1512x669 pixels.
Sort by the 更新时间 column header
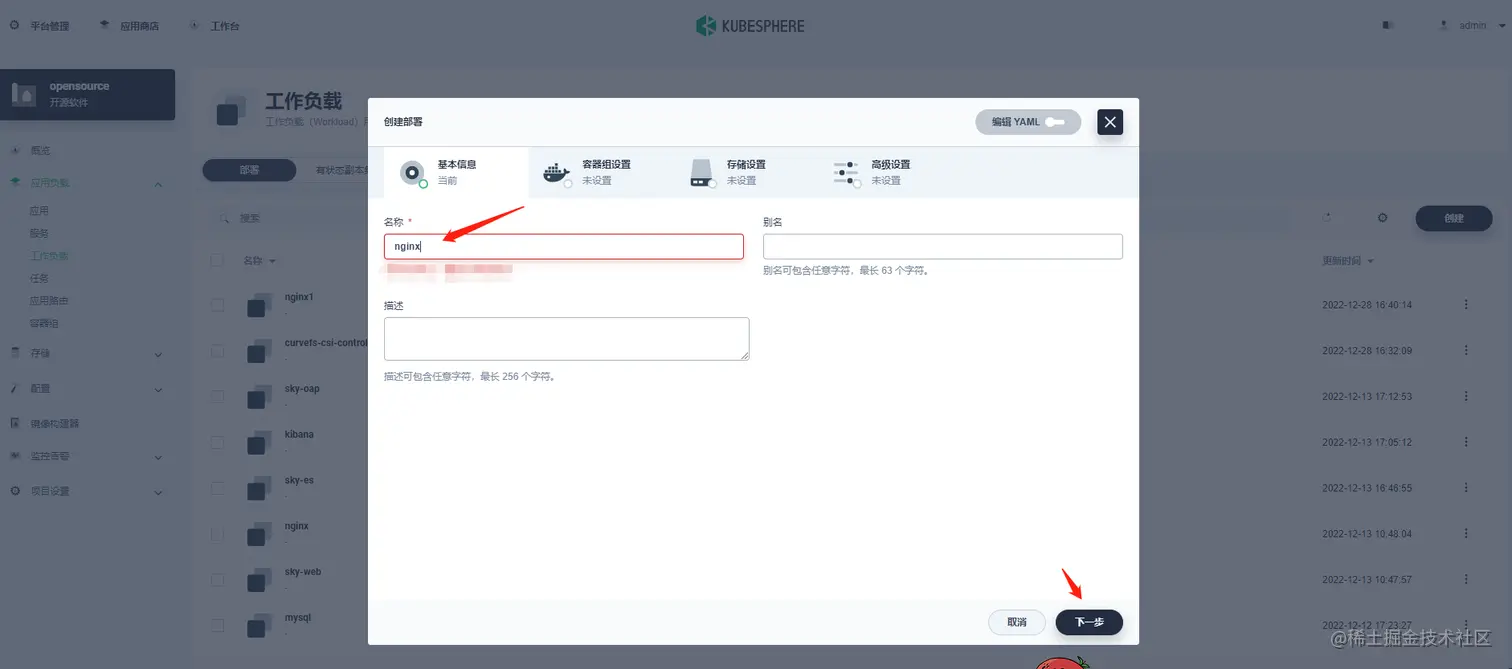[1347, 261]
